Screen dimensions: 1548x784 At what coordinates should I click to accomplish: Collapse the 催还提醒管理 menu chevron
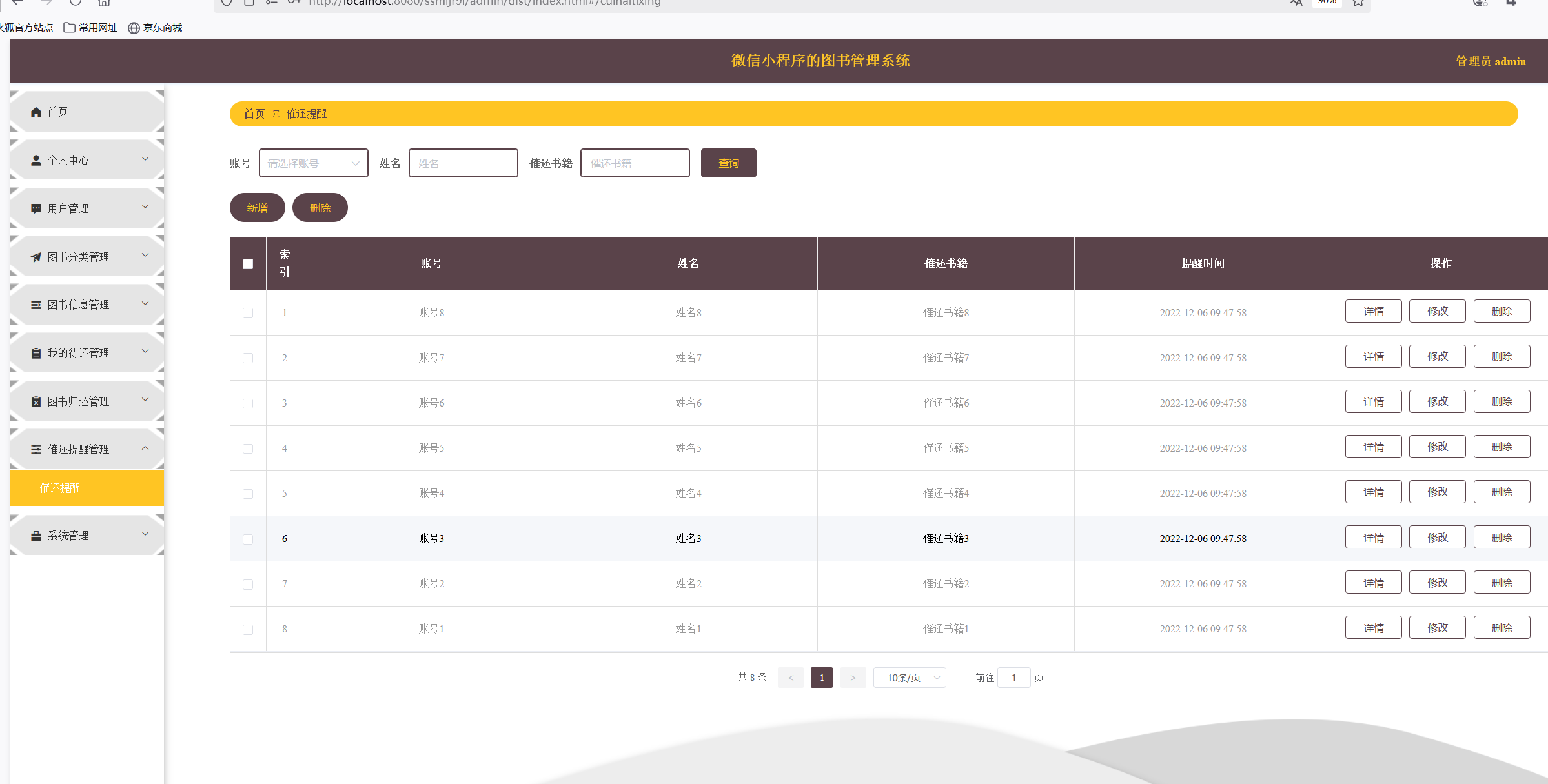point(145,448)
